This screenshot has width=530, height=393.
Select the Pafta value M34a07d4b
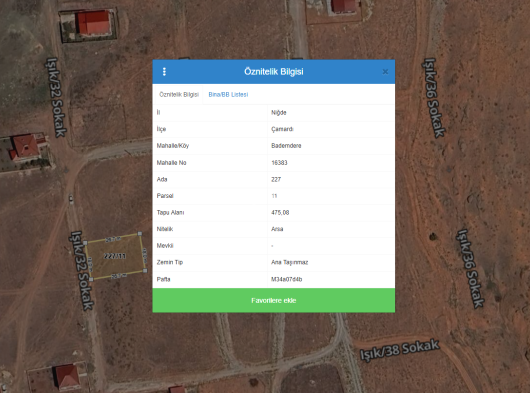coord(286,279)
